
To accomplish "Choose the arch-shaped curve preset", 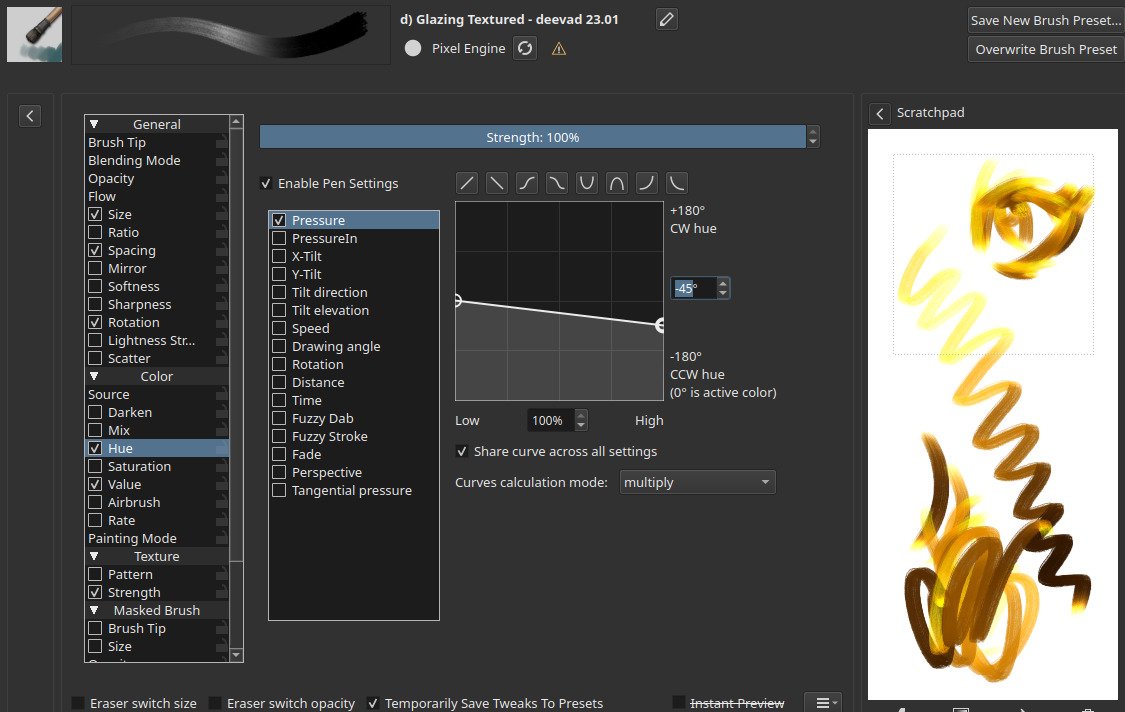I will [617, 183].
